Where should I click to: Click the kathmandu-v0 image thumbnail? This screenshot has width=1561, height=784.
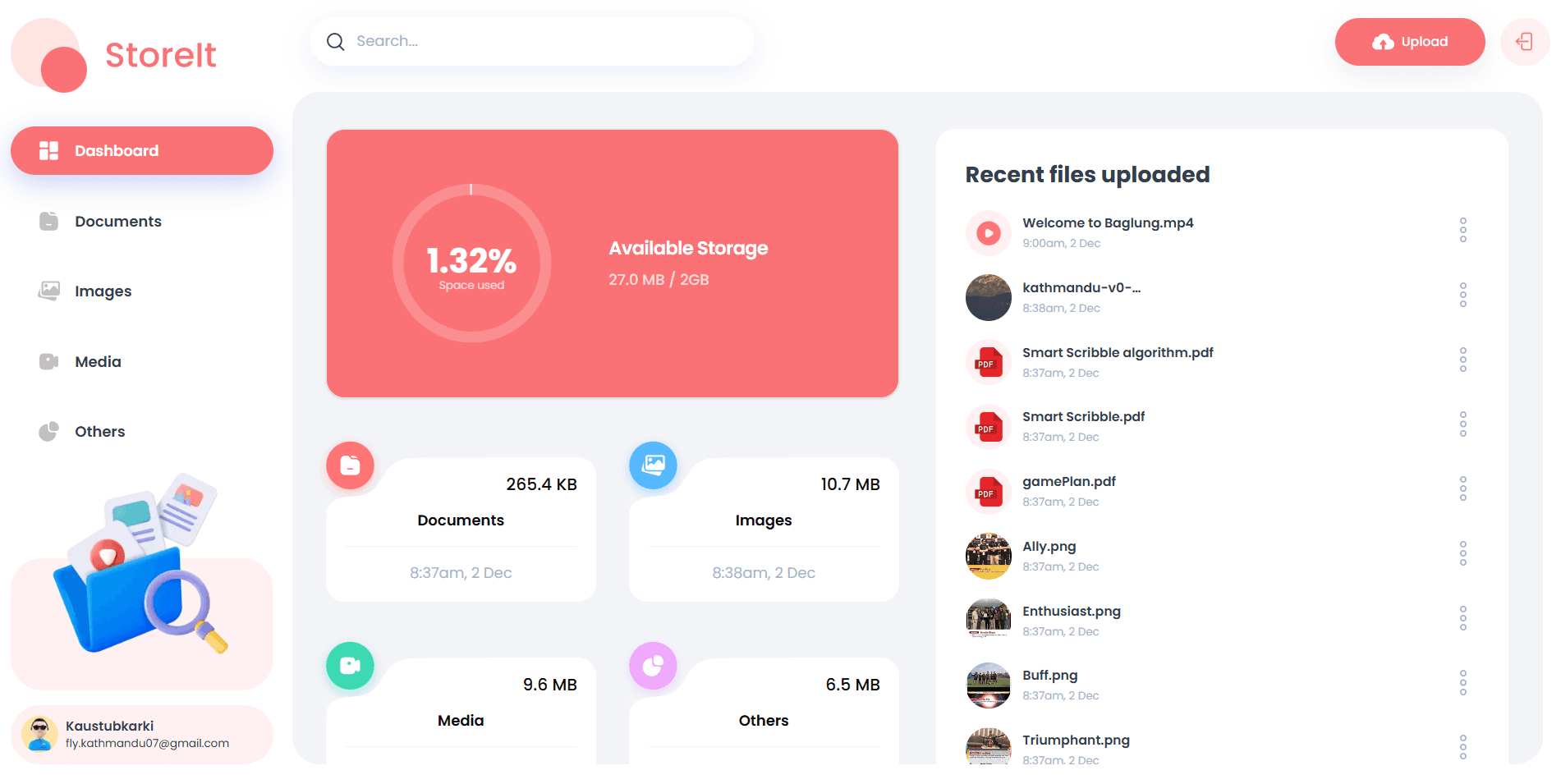pyautogui.click(x=988, y=297)
